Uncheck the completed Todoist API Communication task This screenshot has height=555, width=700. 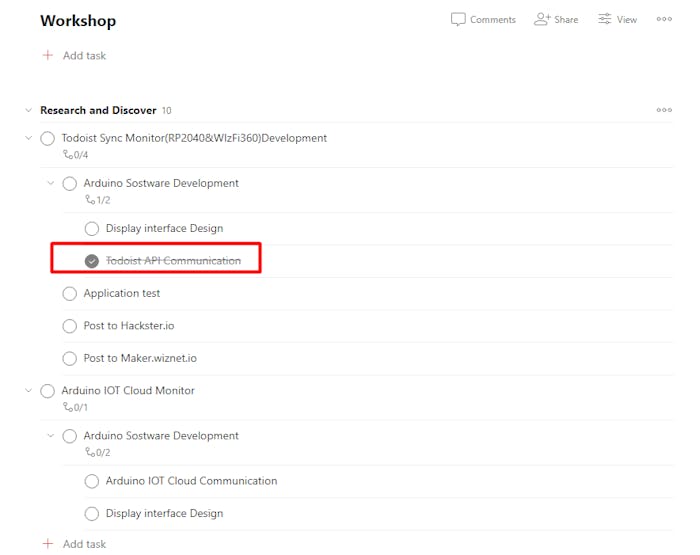(92, 261)
